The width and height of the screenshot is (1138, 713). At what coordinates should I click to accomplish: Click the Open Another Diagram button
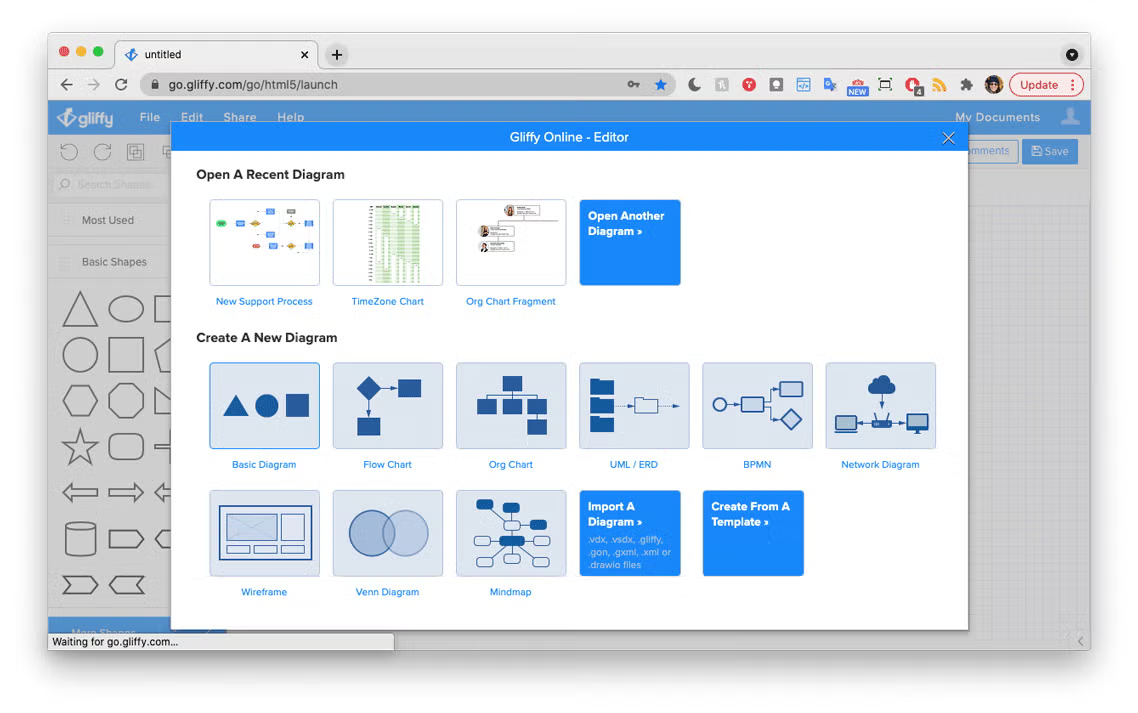pyautogui.click(x=630, y=243)
